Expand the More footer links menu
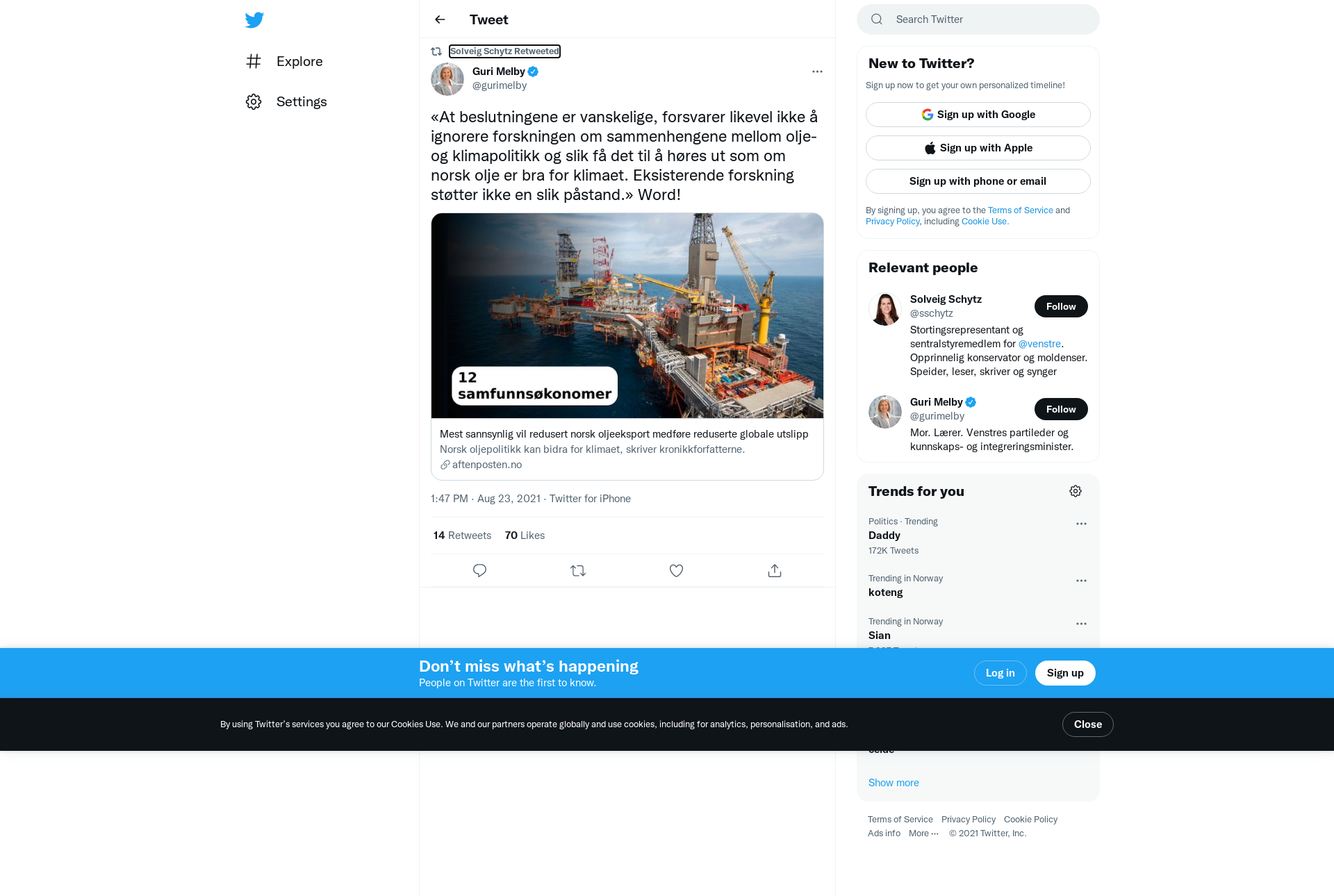This screenshot has height=896, width=1334. click(923, 833)
